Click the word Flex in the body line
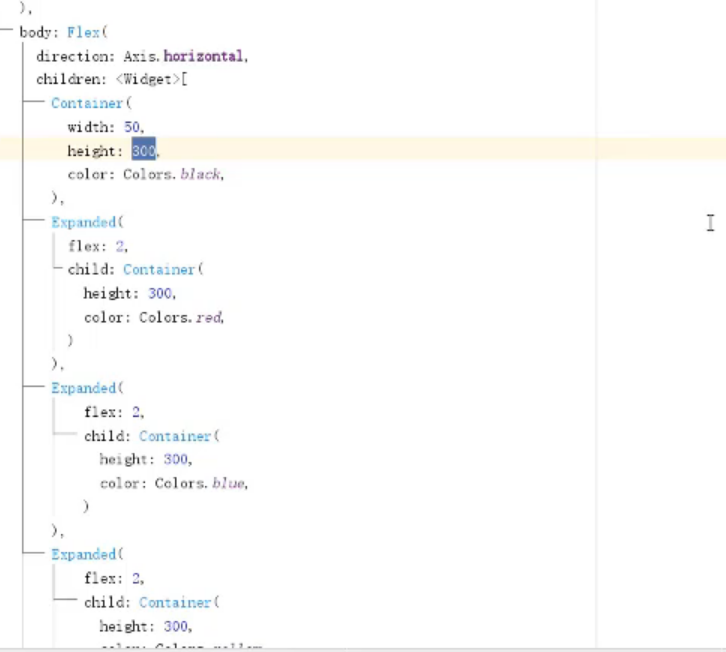 [84, 32]
